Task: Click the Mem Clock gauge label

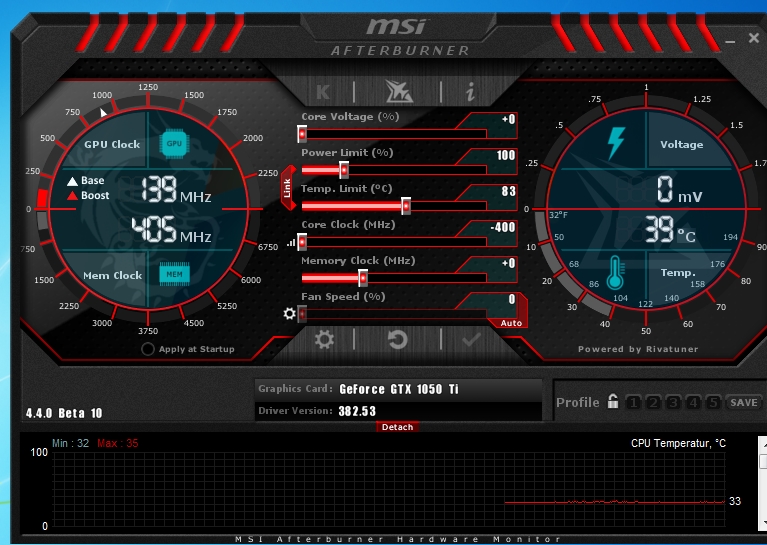Action: tap(113, 275)
